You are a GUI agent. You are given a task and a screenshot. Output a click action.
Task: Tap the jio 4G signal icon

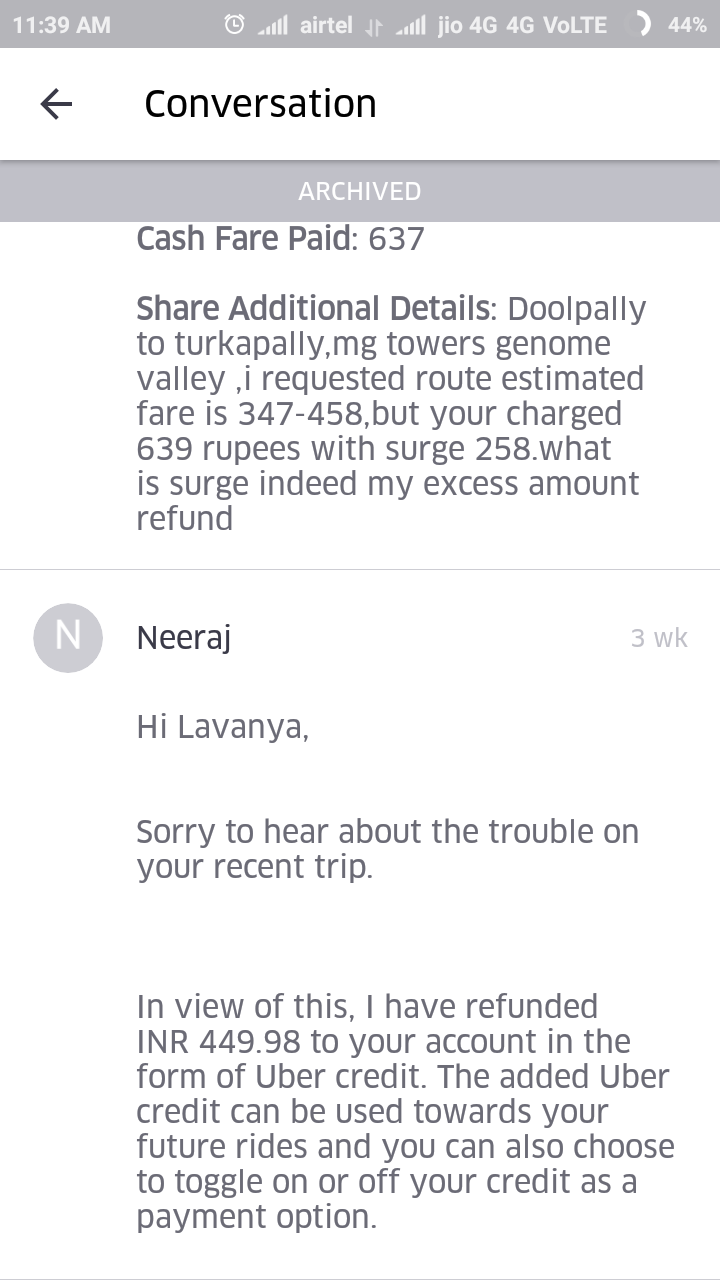411,25
